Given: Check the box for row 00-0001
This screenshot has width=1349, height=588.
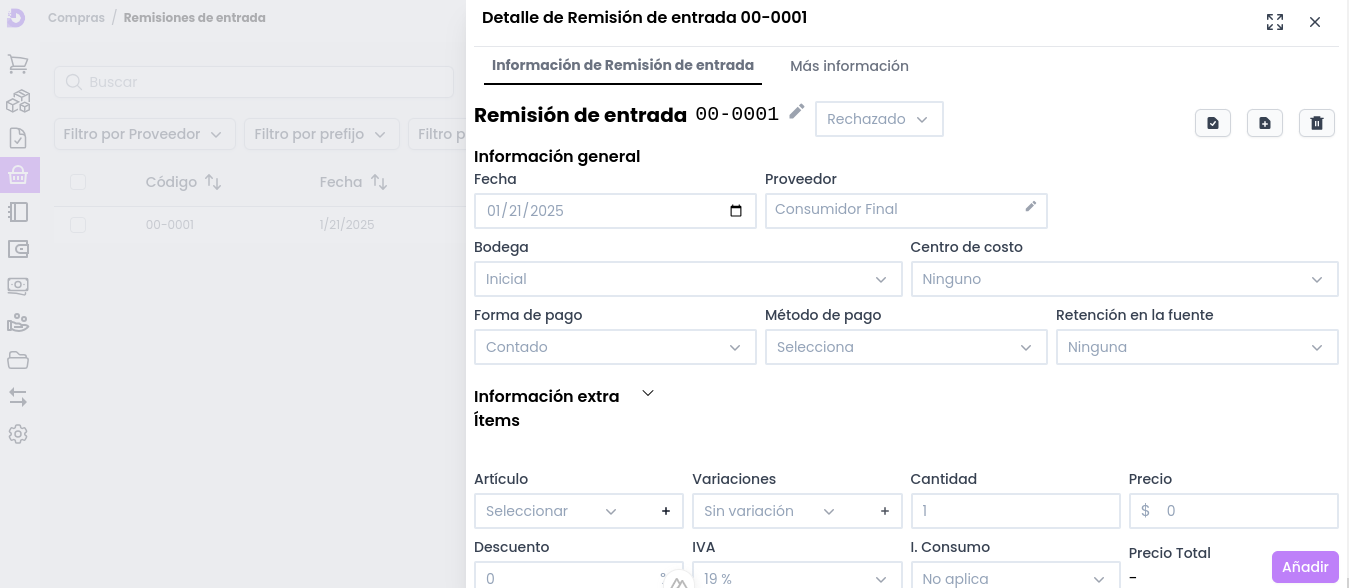Looking at the screenshot, I should 78,225.
